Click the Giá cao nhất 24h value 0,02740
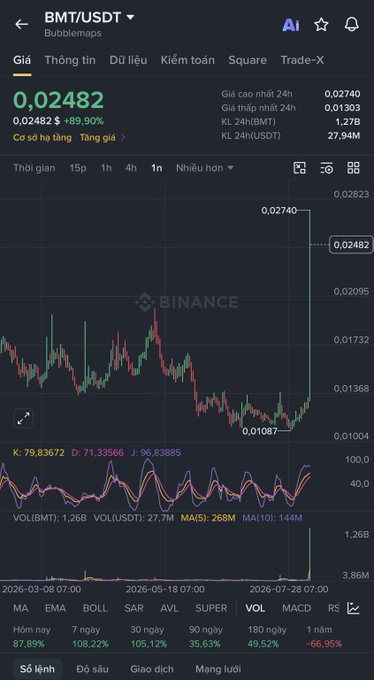Screen dimensions: 374x680 (x=342, y=94)
